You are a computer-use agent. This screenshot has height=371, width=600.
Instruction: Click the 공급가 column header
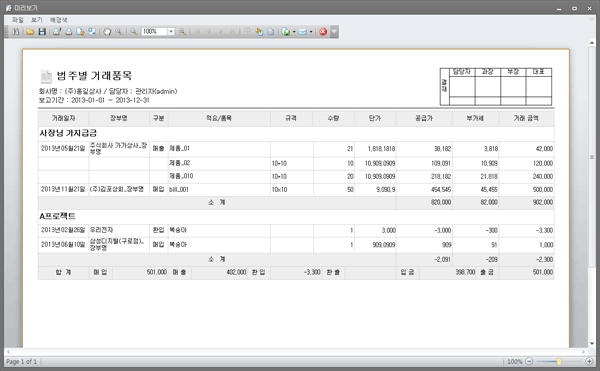[424, 119]
